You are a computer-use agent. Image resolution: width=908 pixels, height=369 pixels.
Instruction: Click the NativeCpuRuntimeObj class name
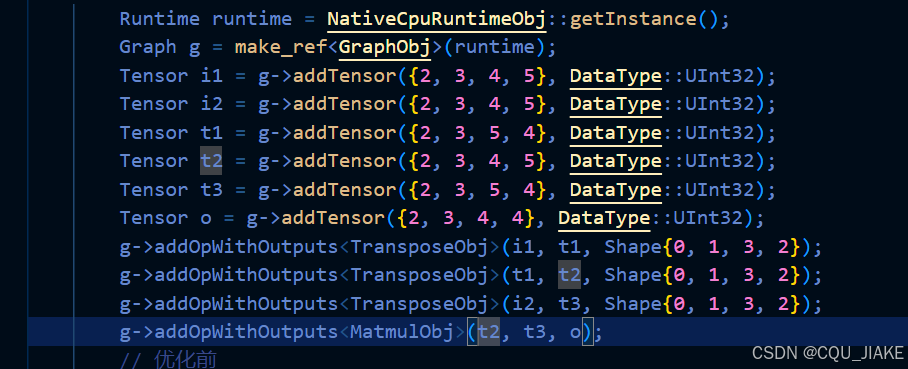437,19
